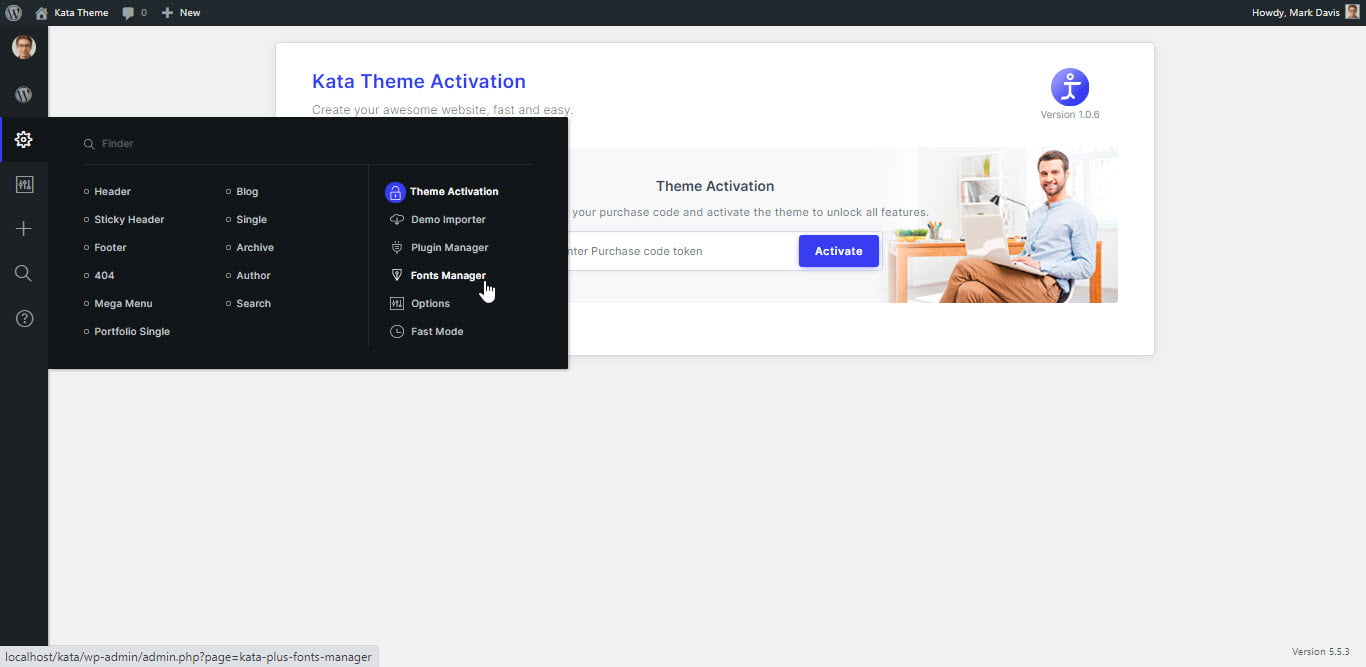Select Theme Activation menu entry

click(453, 191)
